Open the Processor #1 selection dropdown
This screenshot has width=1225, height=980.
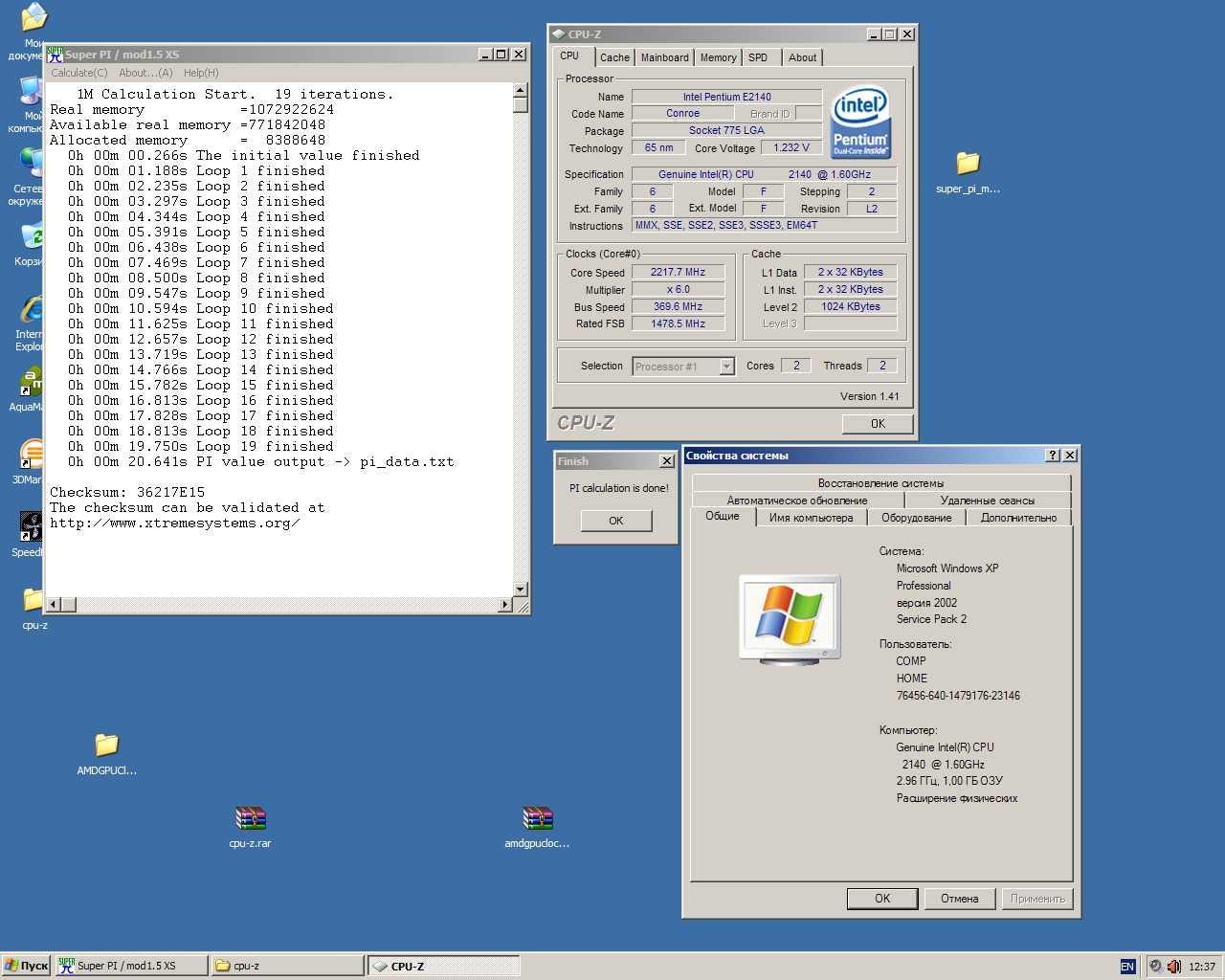pos(683,367)
